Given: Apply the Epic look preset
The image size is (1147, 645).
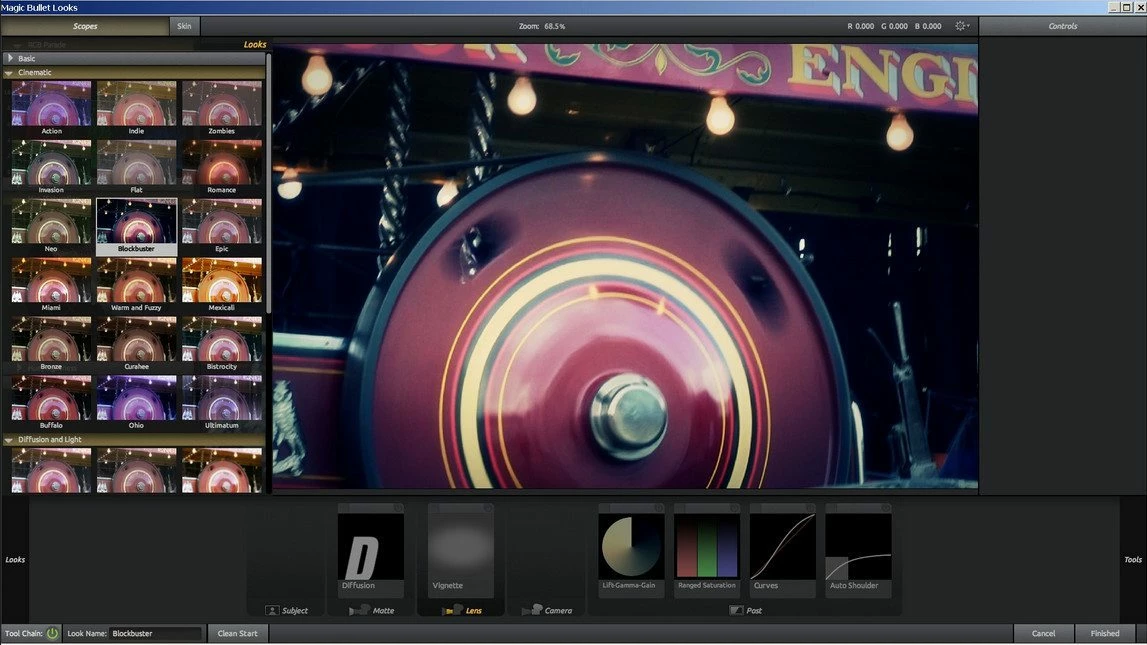Looking at the screenshot, I should (x=222, y=226).
